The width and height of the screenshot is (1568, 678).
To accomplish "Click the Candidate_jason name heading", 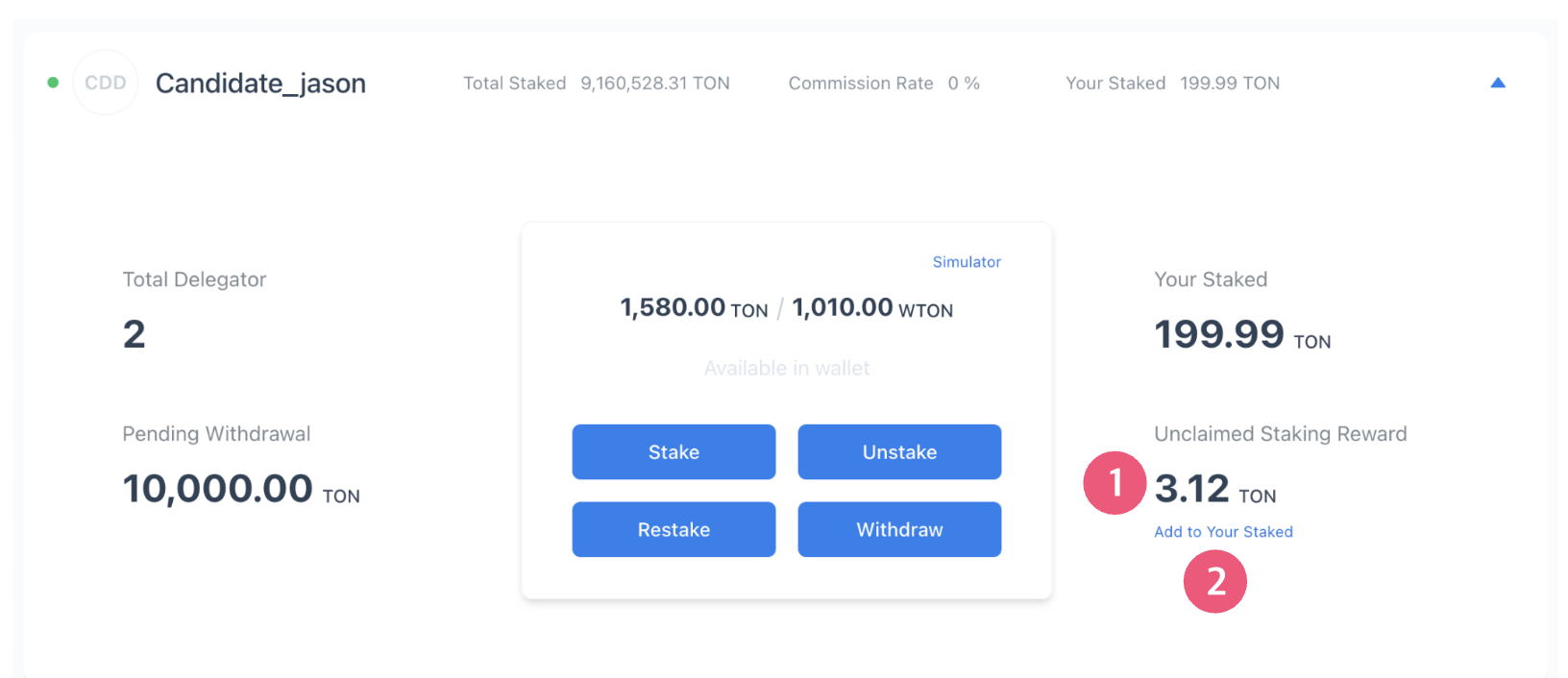I will tap(260, 84).
